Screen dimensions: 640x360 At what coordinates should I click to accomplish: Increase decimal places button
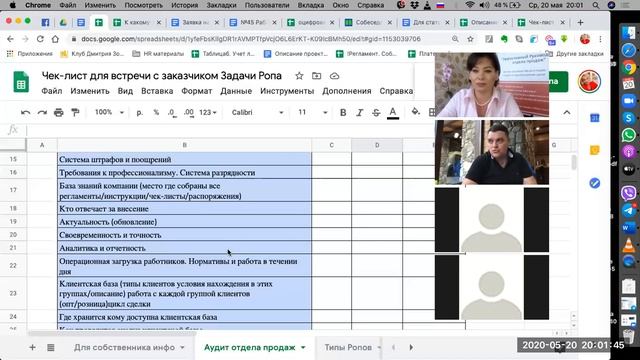[189, 112]
